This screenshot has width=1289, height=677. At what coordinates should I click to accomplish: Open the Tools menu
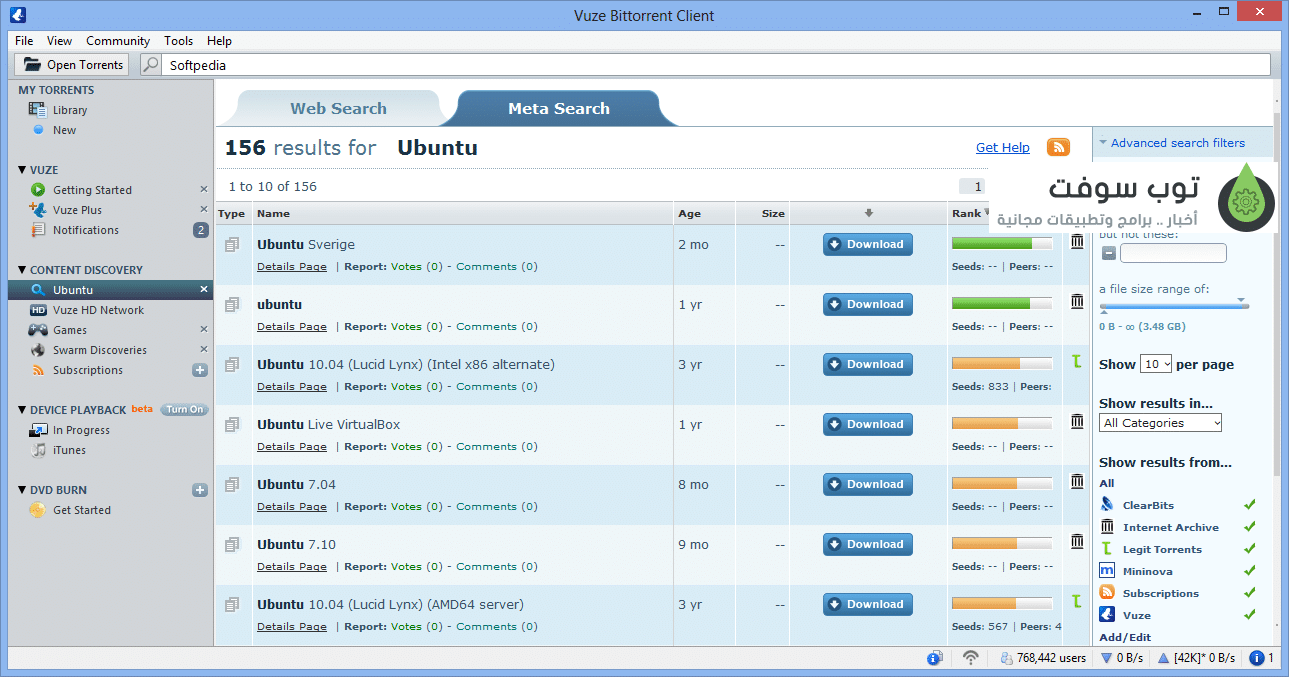click(179, 41)
